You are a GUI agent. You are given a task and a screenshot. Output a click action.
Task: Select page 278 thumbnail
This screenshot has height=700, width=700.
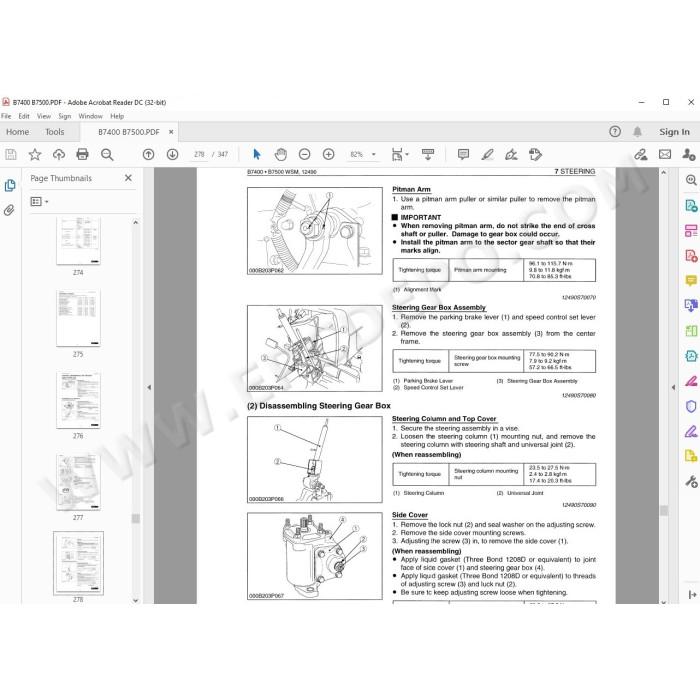(x=78, y=563)
